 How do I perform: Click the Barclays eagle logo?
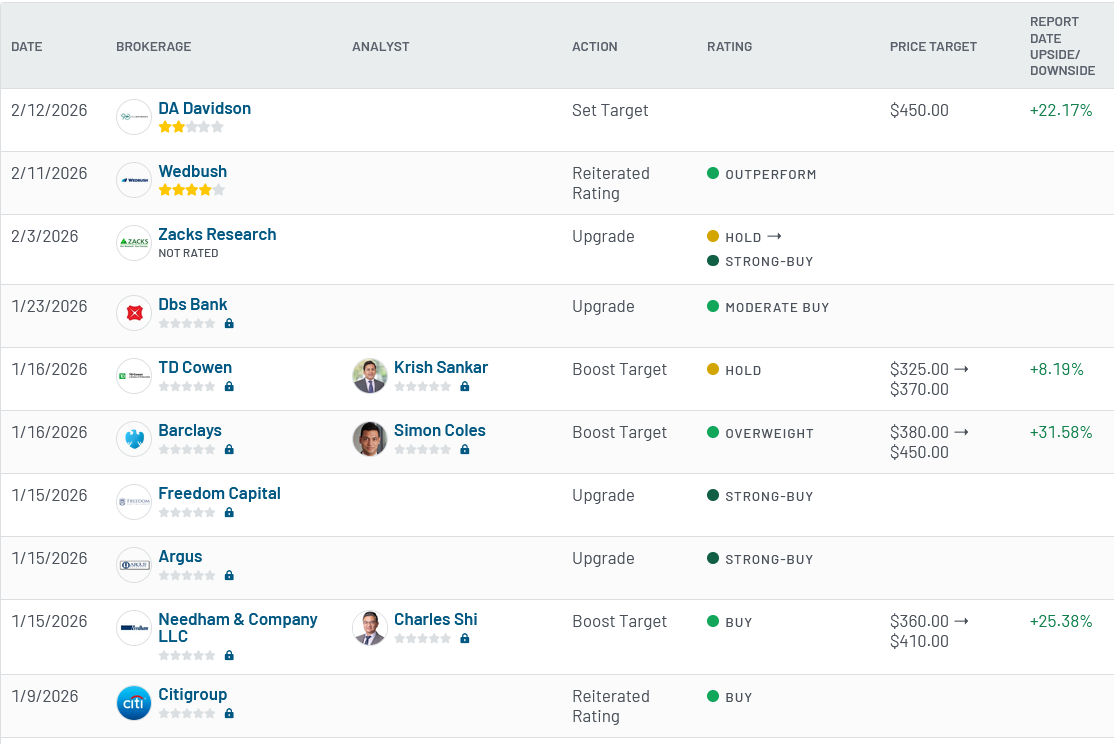pyautogui.click(x=134, y=439)
